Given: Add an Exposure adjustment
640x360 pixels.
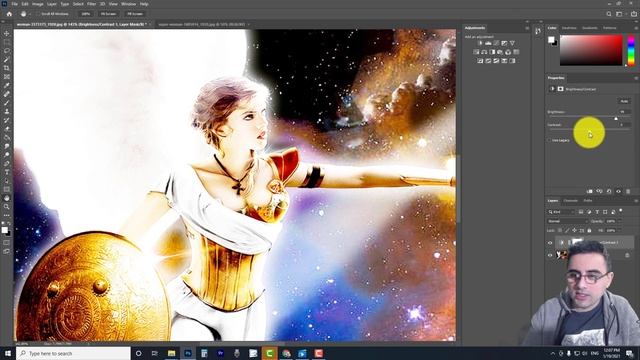Looking at the screenshot, I should [504, 43].
